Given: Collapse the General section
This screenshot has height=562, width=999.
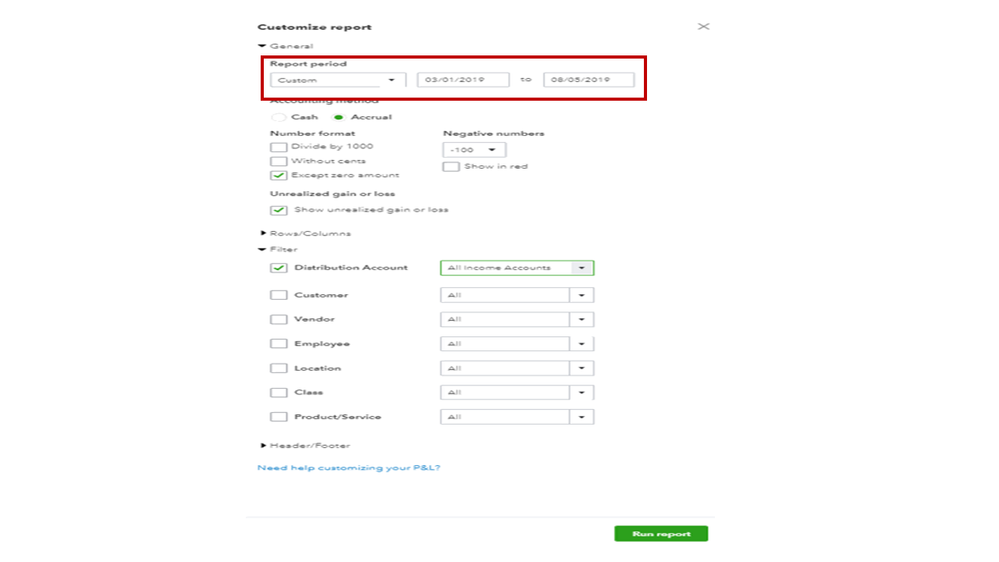Looking at the screenshot, I should (263, 46).
